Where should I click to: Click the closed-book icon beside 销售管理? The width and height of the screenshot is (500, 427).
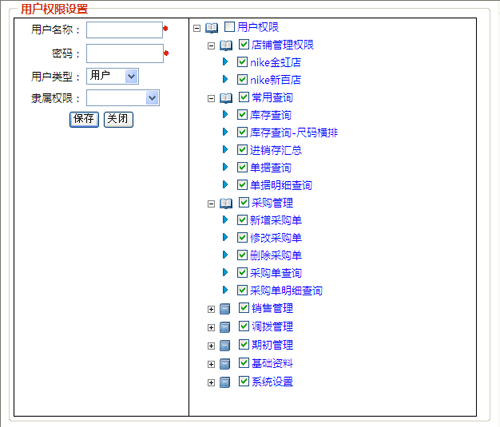pyautogui.click(x=225, y=309)
